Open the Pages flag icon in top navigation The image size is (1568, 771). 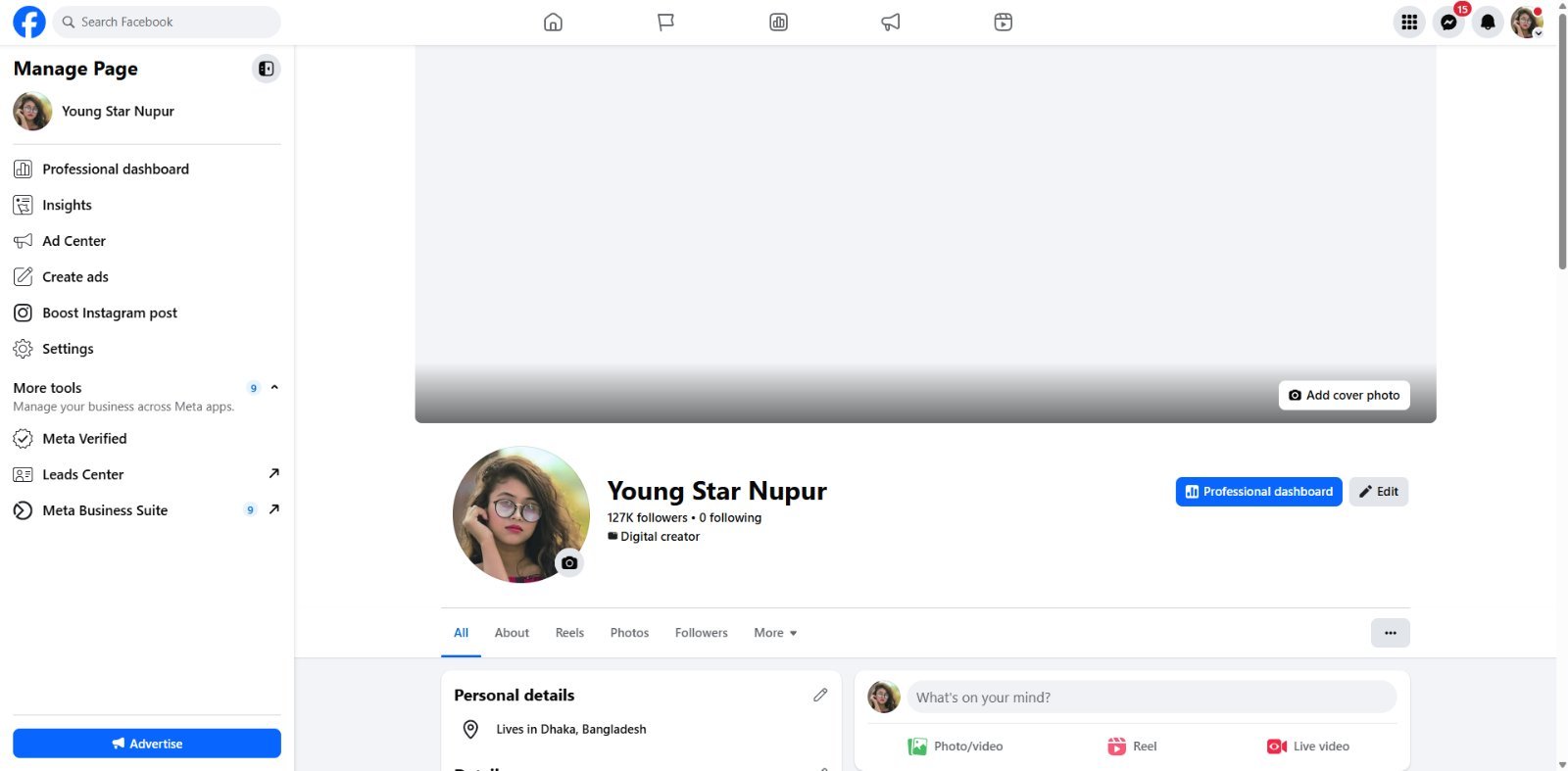pos(665,22)
